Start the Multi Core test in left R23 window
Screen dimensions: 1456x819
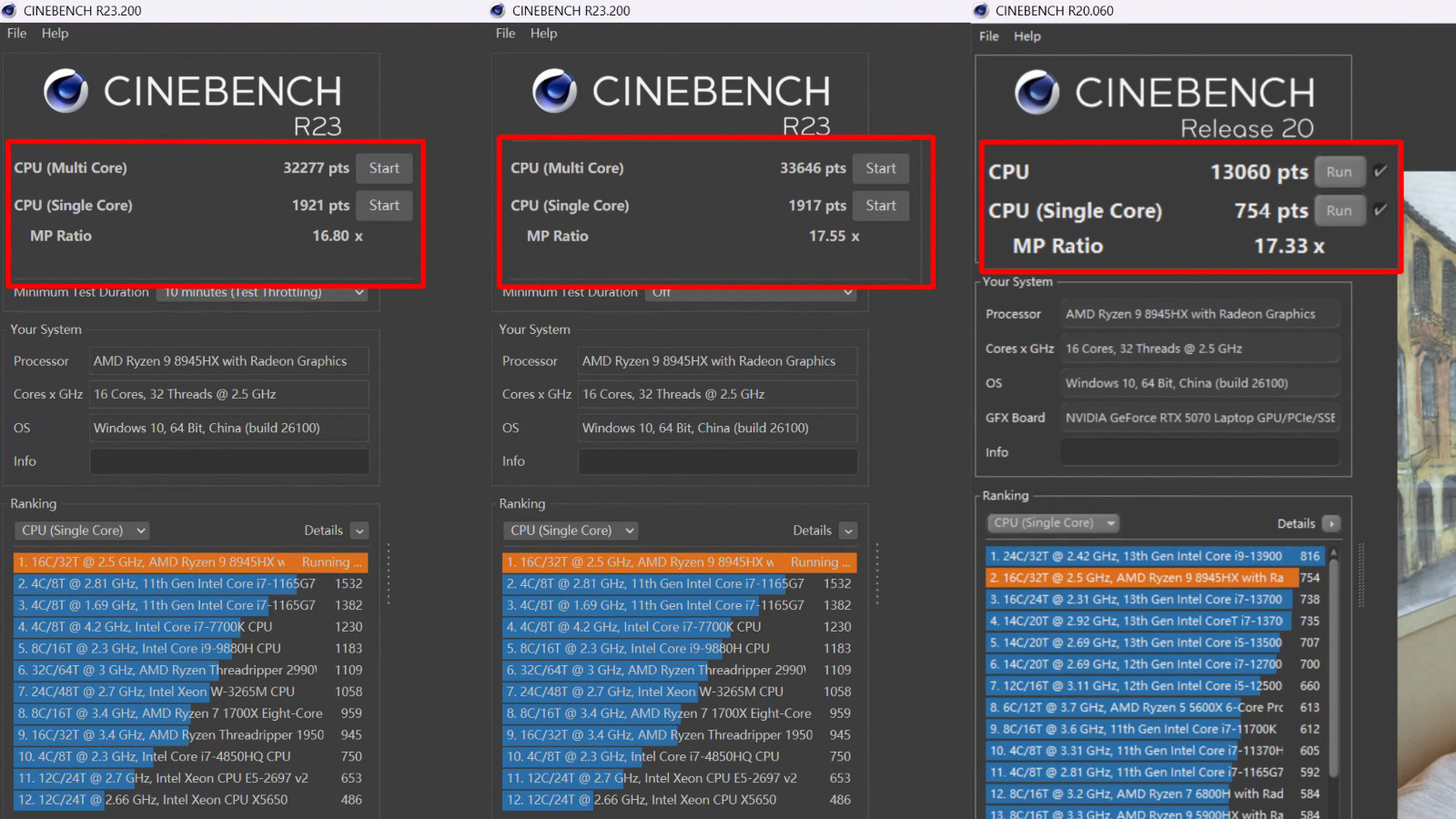(x=384, y=168)
